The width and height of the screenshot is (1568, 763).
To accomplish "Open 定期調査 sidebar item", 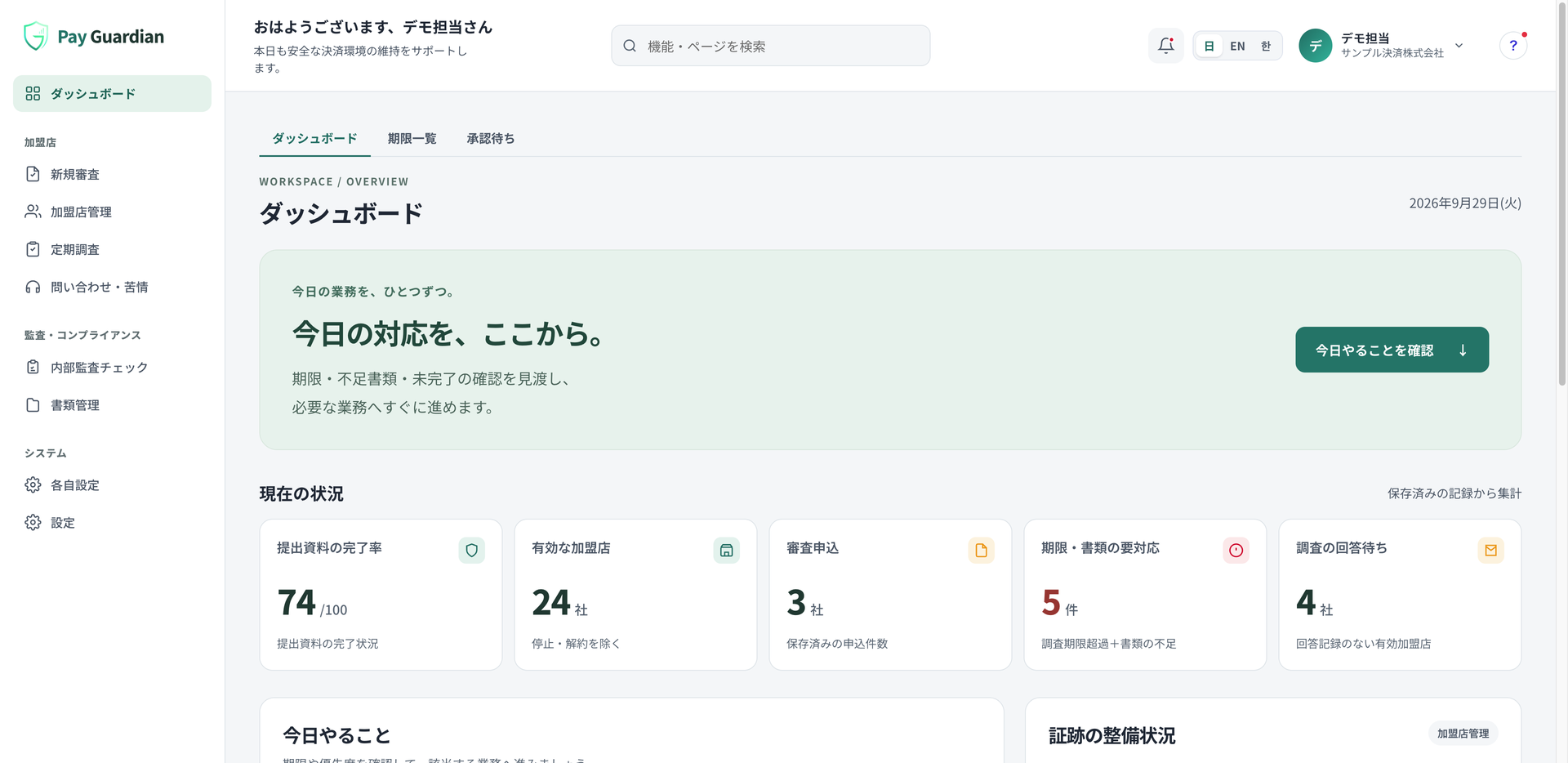I will [x=112, y=249].
